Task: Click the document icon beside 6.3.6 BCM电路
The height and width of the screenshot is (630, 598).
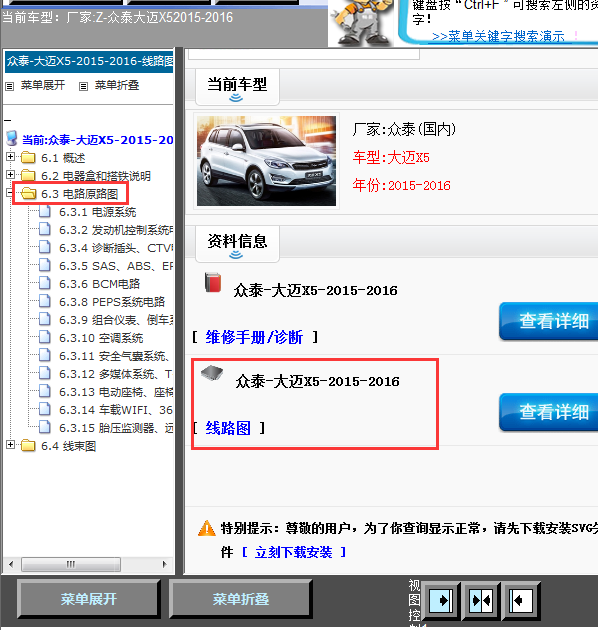Action: pos(45,283)
